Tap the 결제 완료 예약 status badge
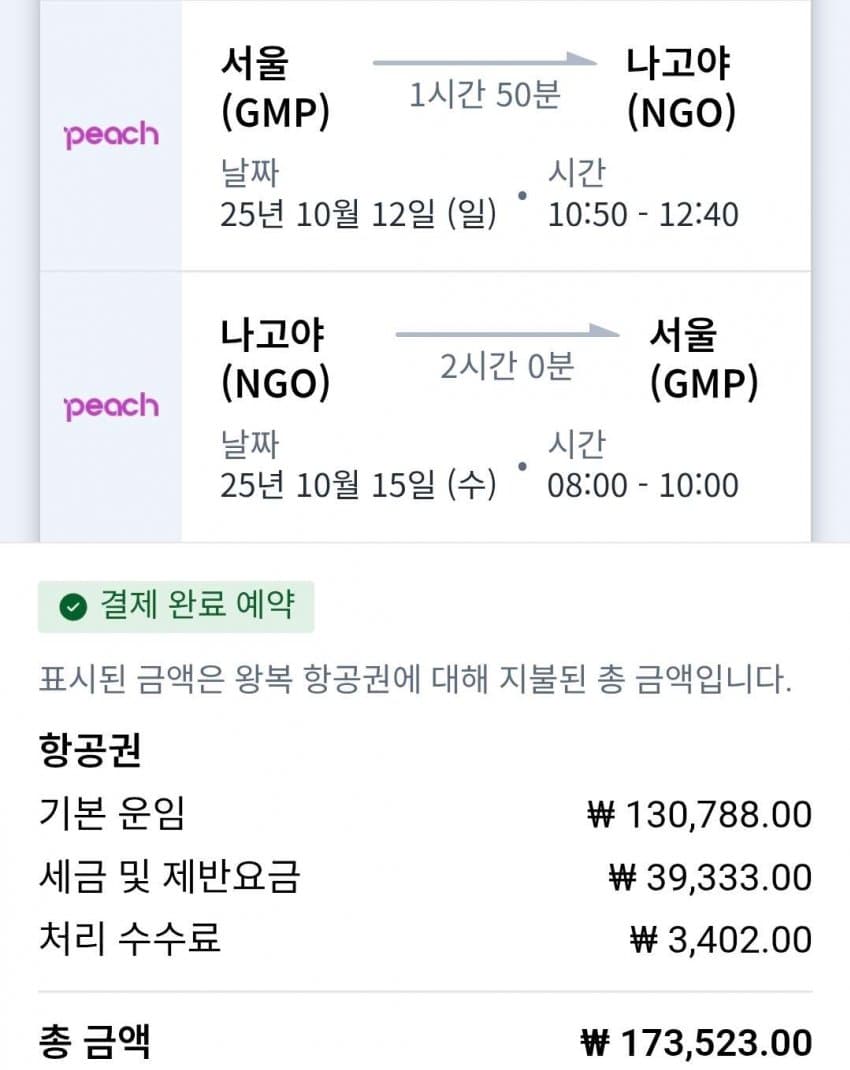The height and width of the screenshot is (1070, 850). [176, 607]
